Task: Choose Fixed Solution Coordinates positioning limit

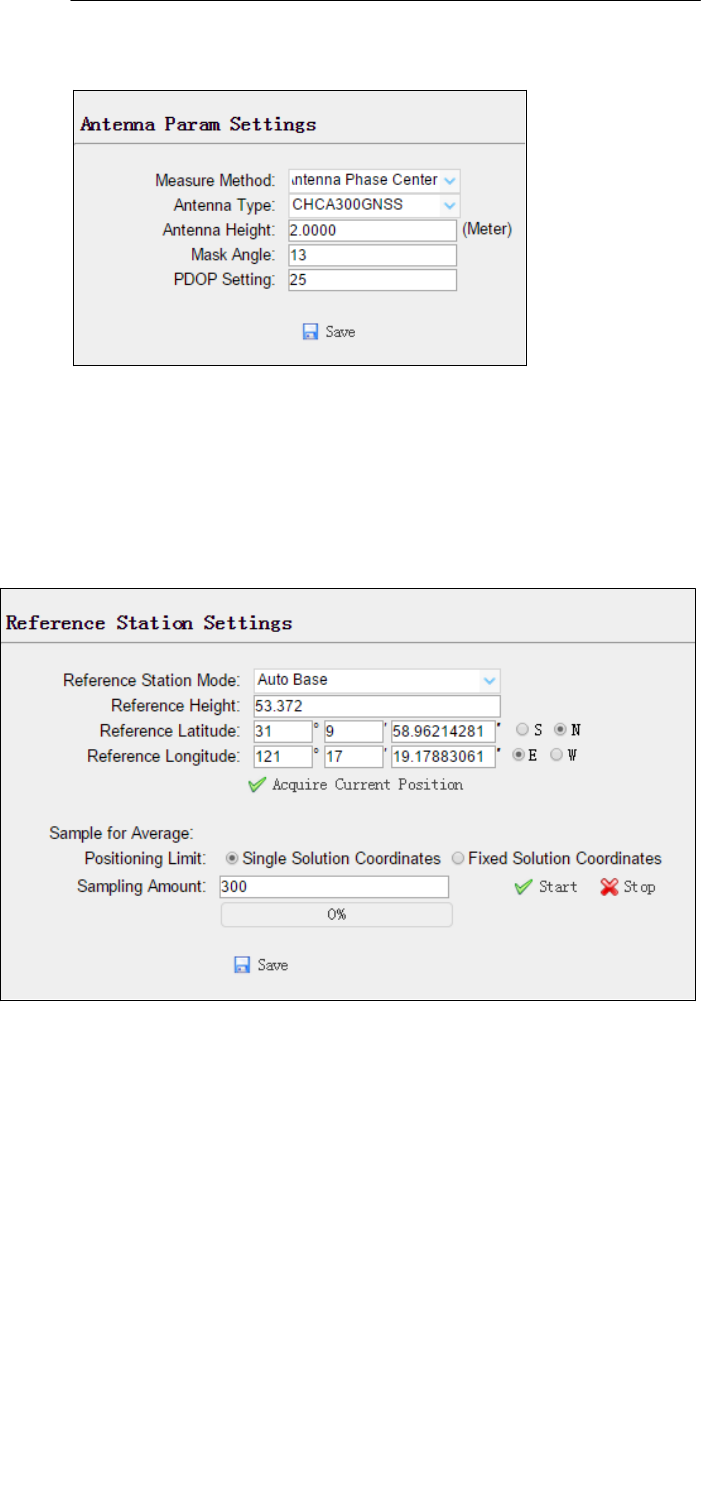Action: [x=458, y=858]
